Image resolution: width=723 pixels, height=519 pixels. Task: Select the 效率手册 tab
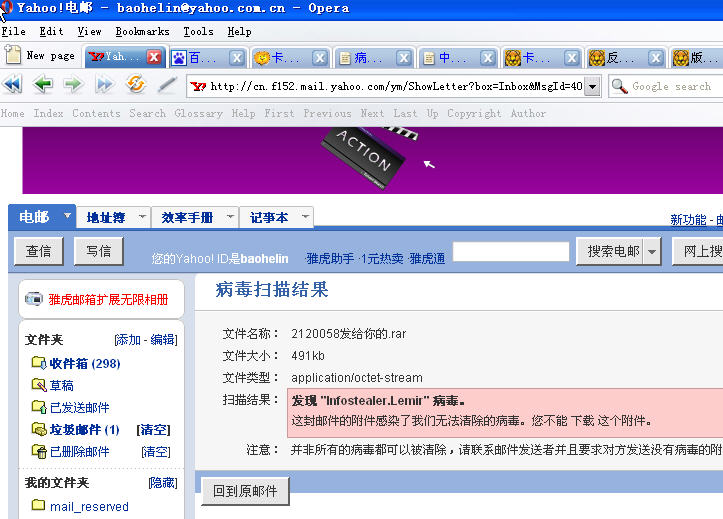(x=187, y=218)
